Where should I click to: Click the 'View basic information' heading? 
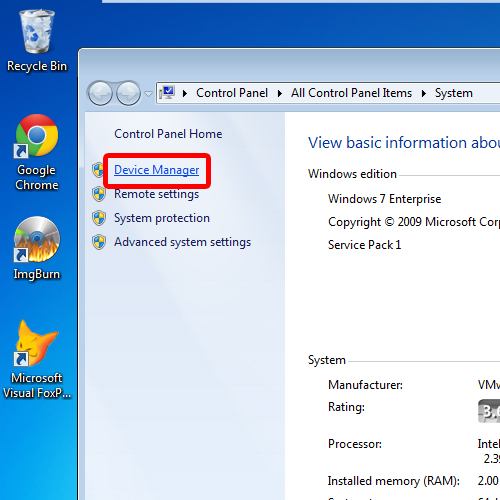click(404, 143)
